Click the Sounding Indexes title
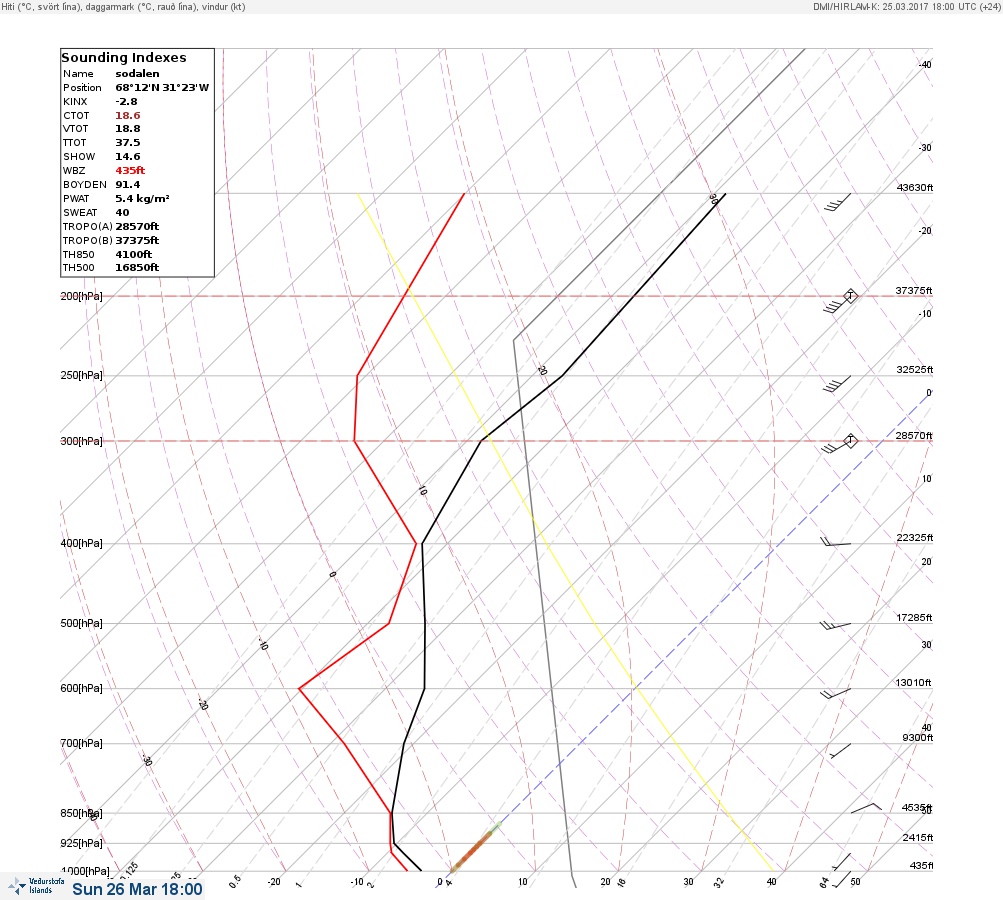 click(124, 58)
